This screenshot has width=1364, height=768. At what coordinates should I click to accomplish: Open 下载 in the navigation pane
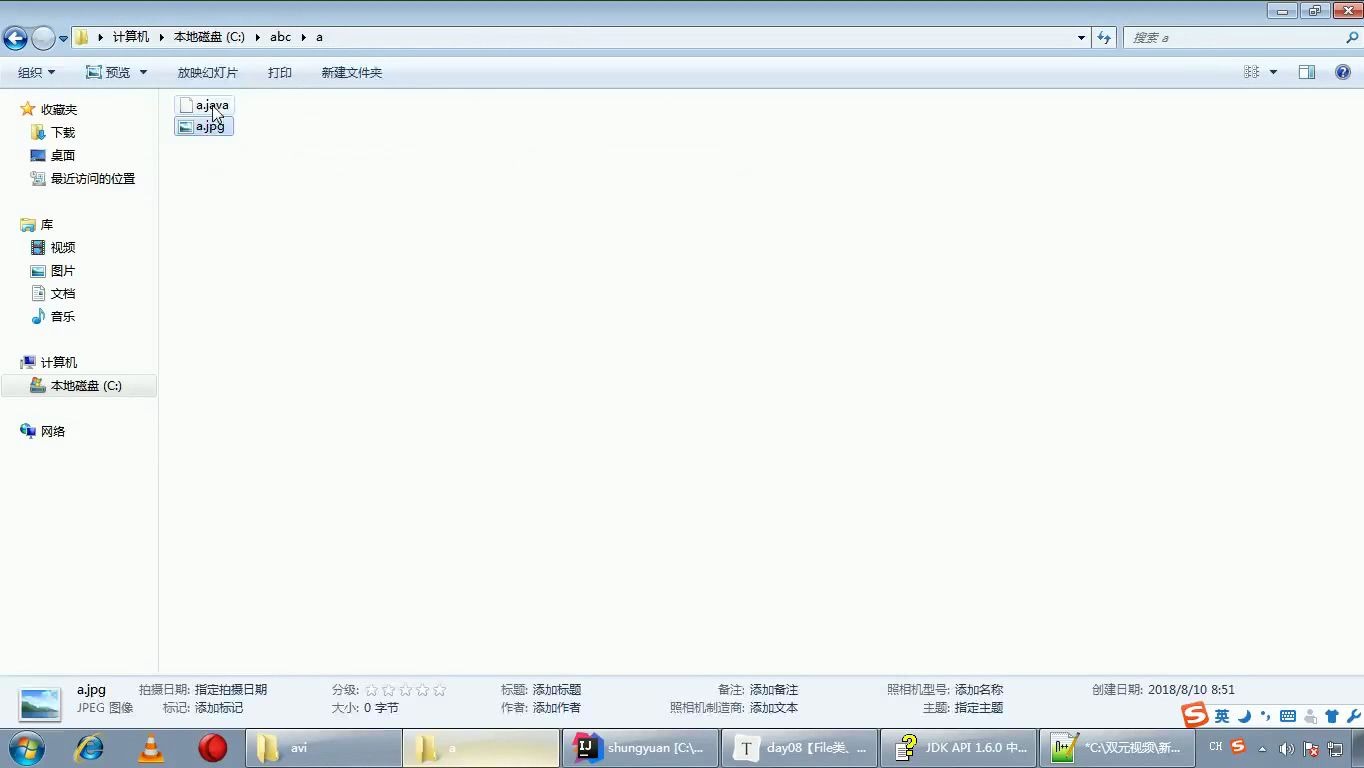tap(63, 132)
